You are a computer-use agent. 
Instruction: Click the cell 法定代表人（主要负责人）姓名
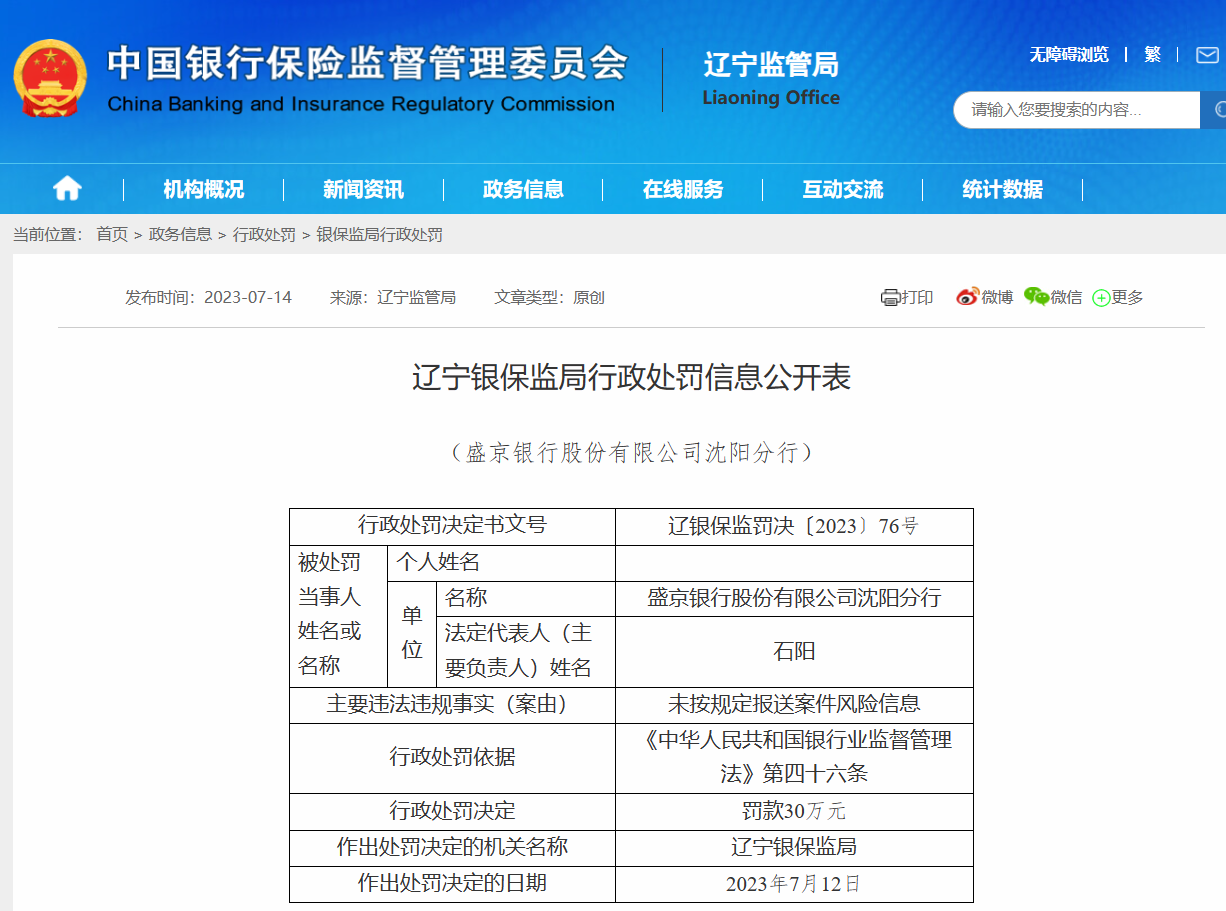point(526,652)
